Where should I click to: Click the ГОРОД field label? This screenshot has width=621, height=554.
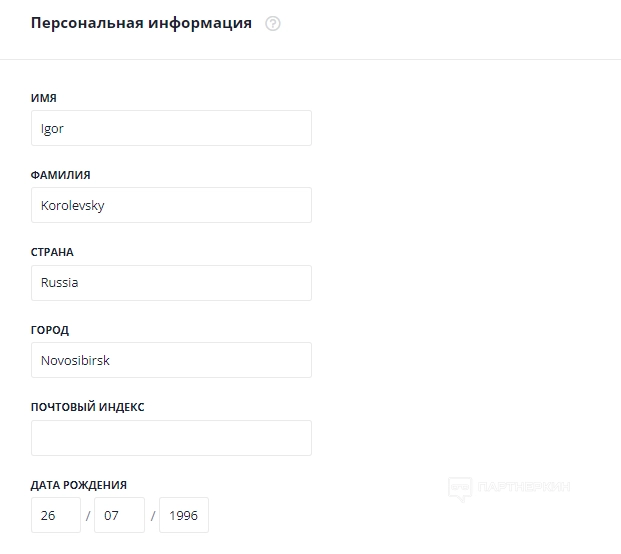point(50,330)
